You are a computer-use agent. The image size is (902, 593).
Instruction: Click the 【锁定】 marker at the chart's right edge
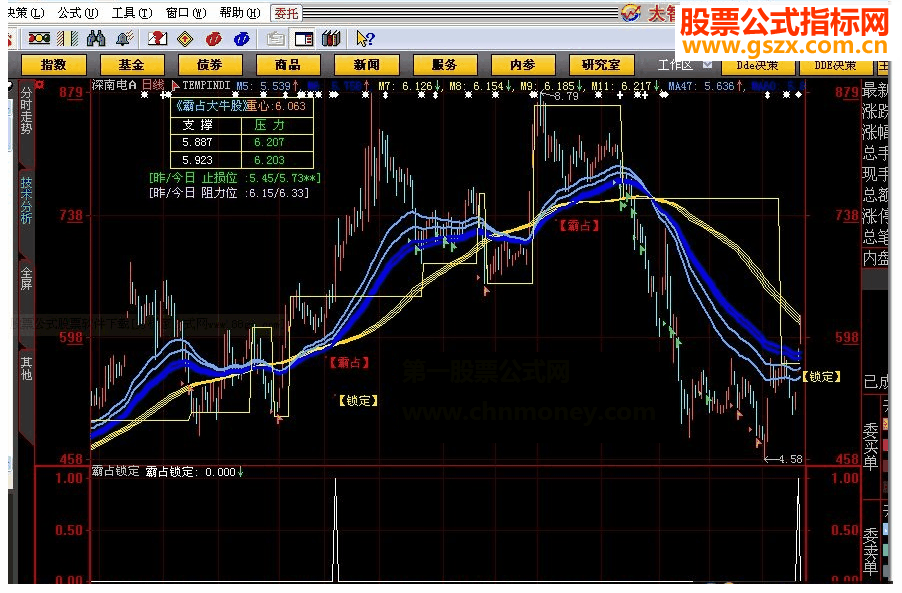point(823,377)
